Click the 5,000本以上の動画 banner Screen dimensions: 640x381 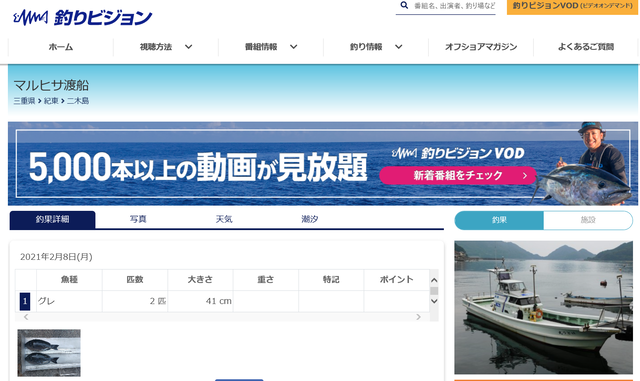[323, 163]
